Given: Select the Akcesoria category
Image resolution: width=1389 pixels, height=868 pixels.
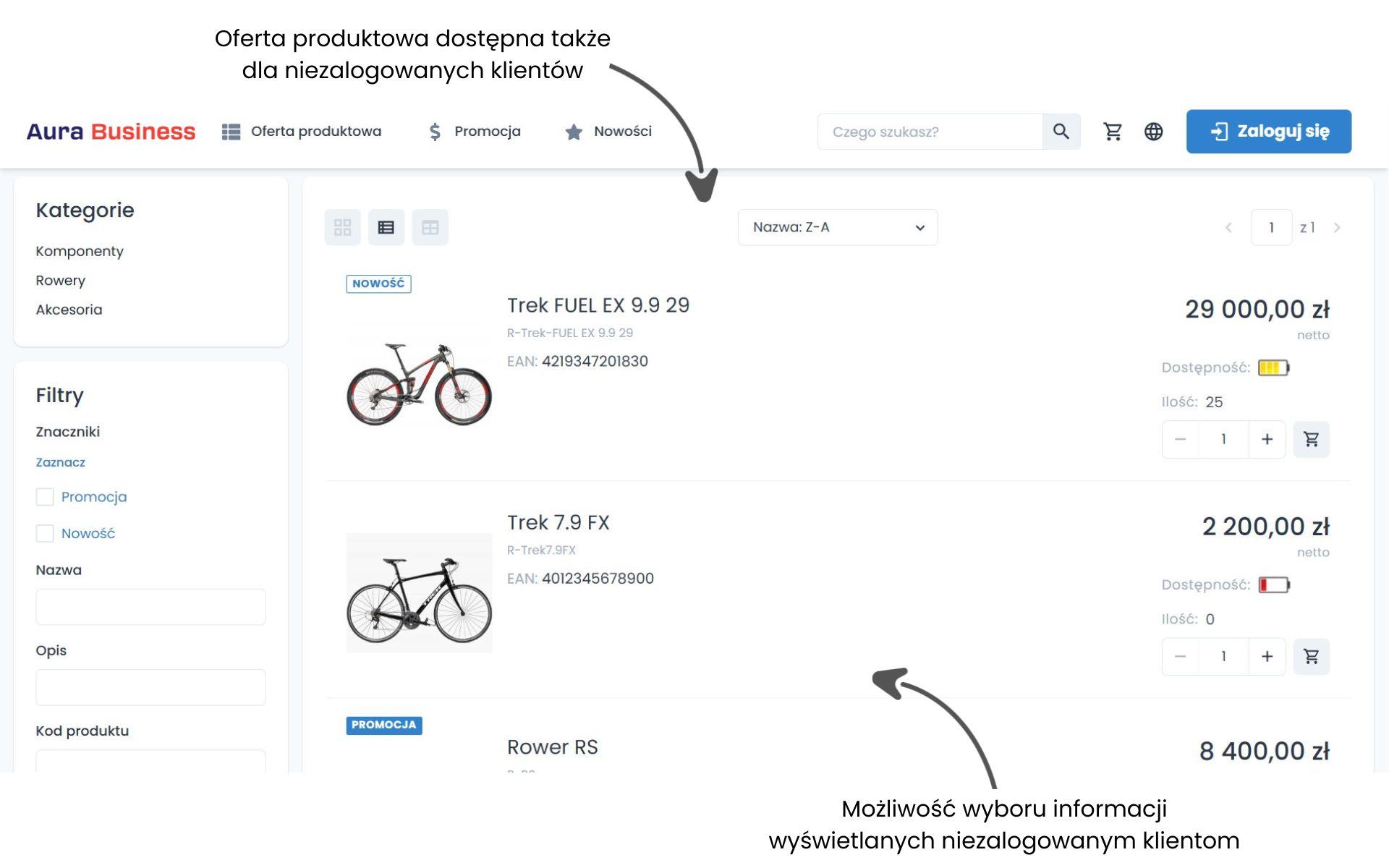Looking at the screenshot, I should (69, 310).
